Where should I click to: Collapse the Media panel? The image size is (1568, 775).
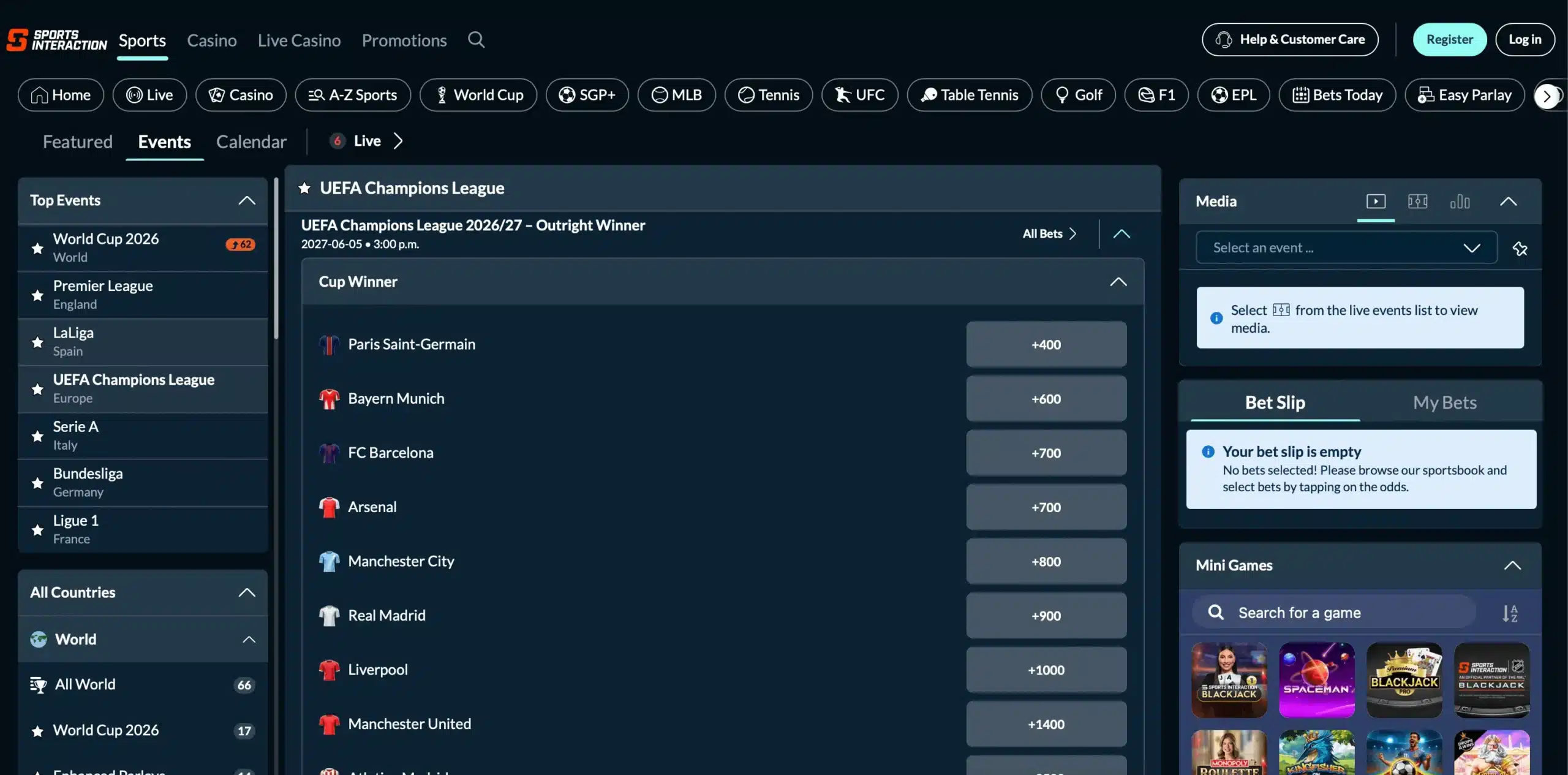(x=1508, y=202)
